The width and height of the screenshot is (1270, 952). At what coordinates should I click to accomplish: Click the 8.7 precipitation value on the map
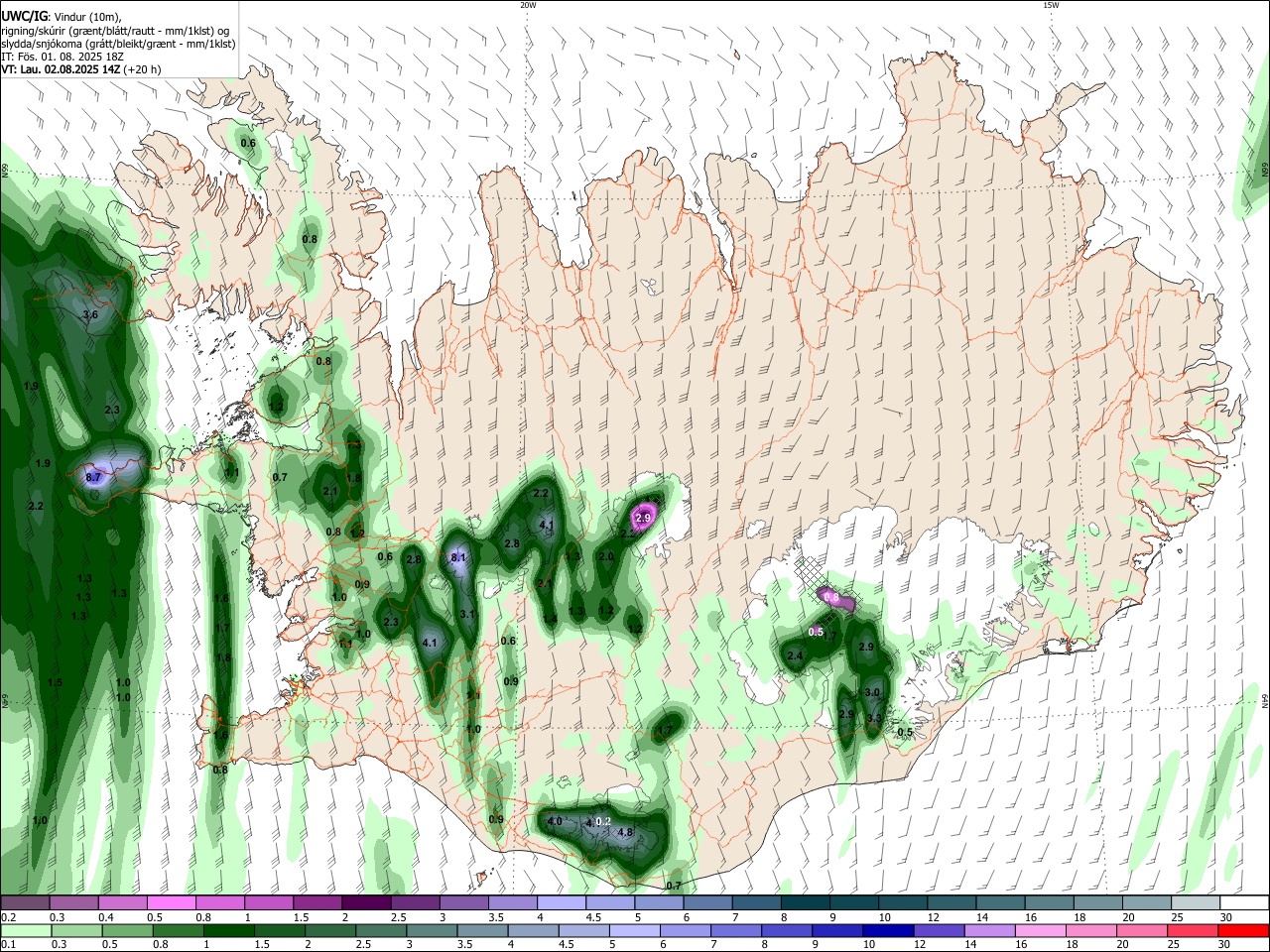[93, 478]
